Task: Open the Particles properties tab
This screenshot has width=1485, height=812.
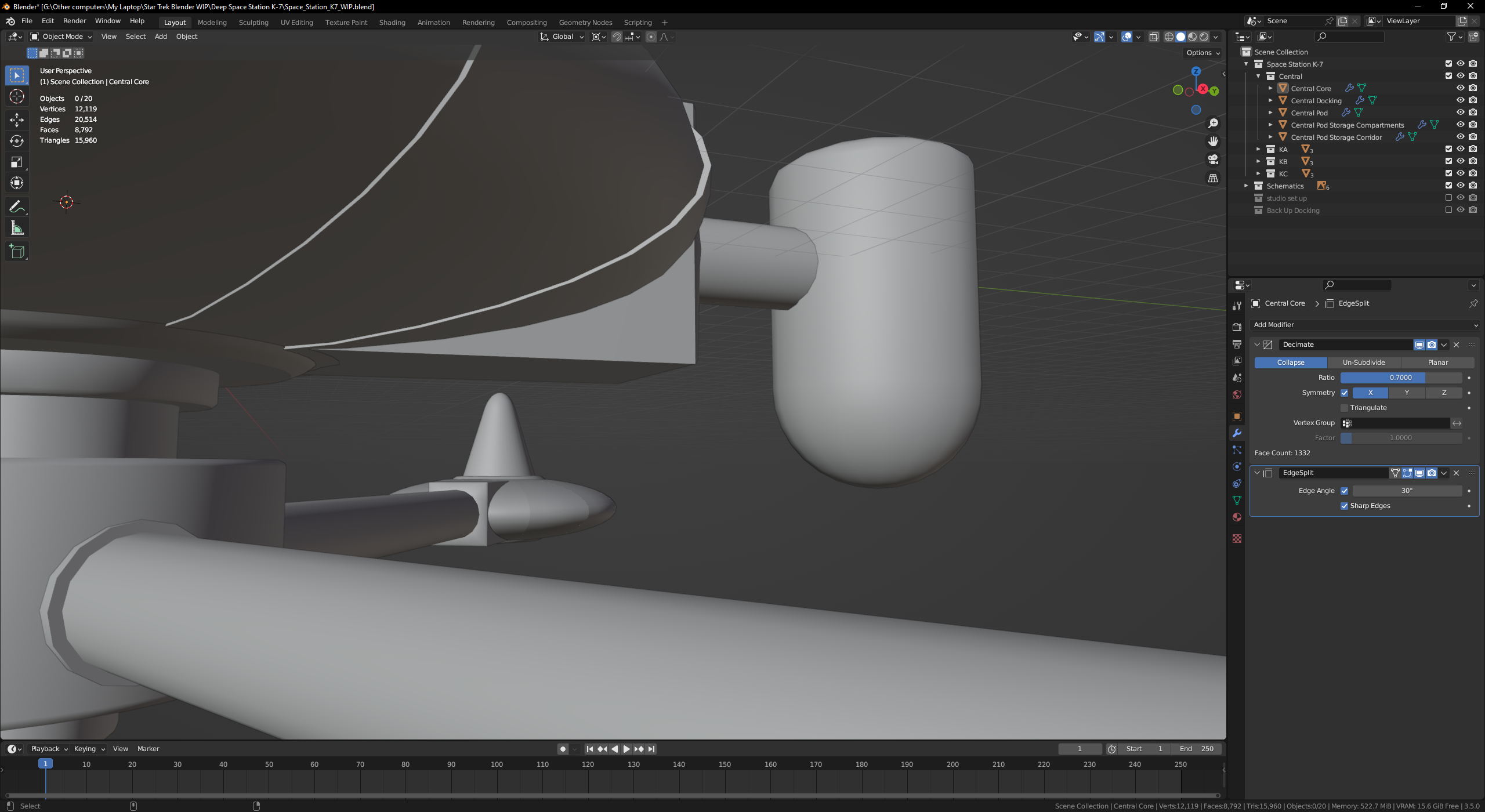Action: [x=1237, y=449]
